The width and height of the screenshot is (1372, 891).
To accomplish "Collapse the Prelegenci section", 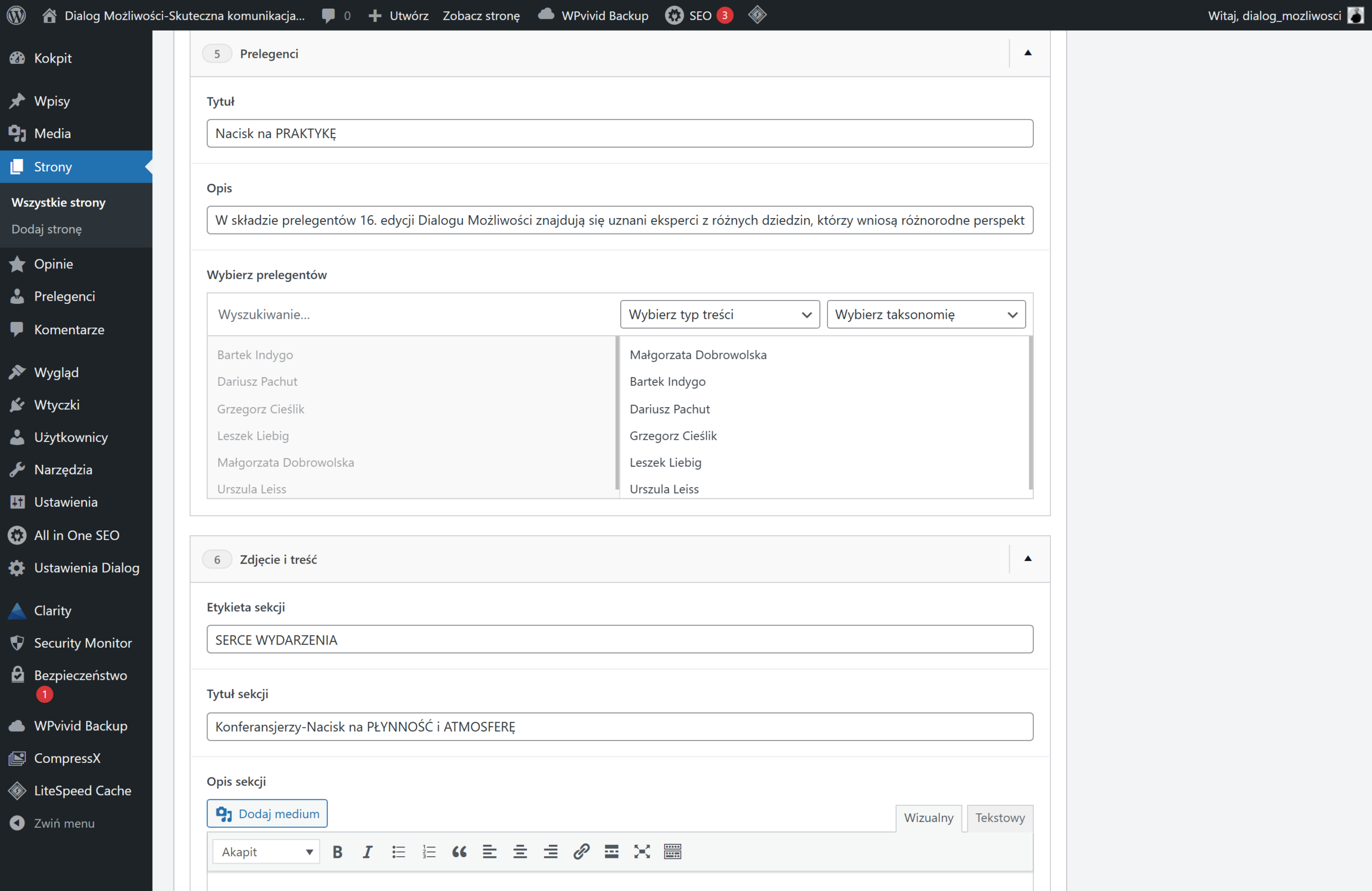I will pos(1027,53).
